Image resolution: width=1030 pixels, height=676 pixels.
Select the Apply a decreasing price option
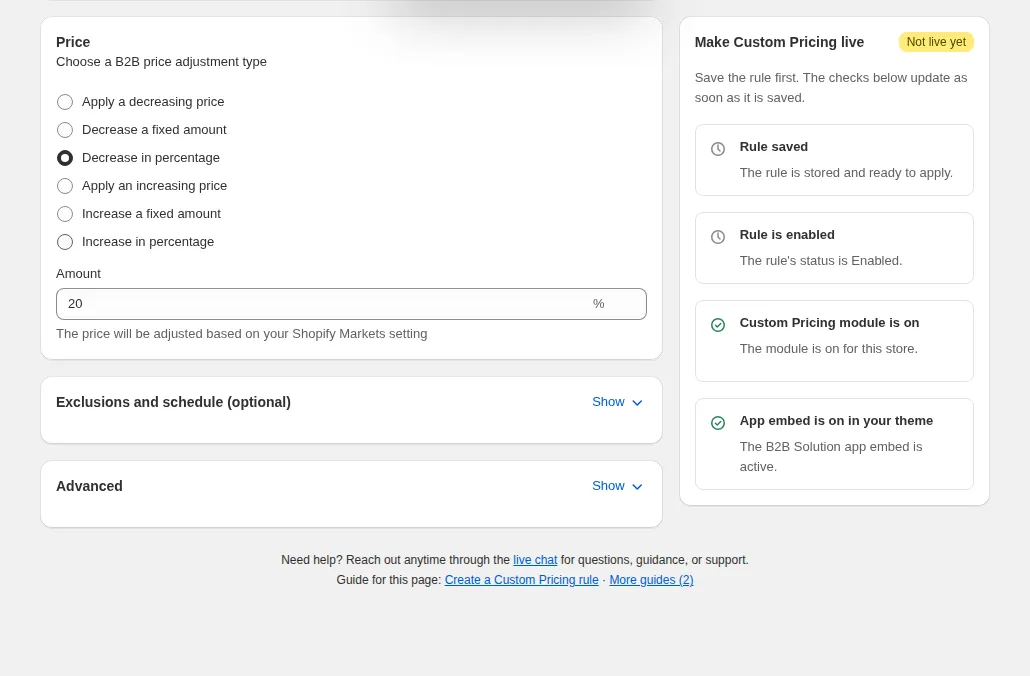point(65,102)
